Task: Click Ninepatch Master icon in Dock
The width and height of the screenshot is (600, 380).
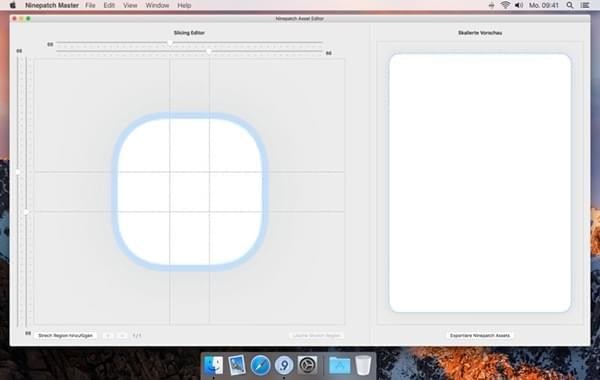Action: tap(284, 365)
